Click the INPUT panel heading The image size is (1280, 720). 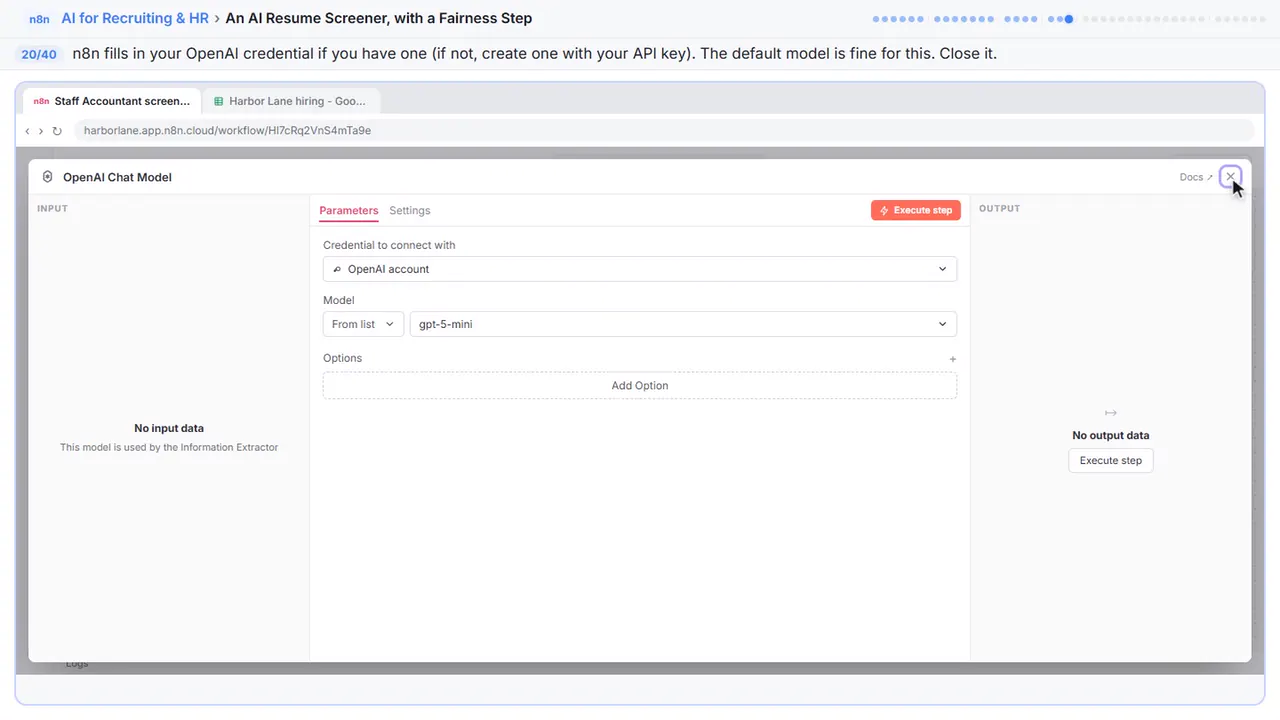click(x=52, y=209)
